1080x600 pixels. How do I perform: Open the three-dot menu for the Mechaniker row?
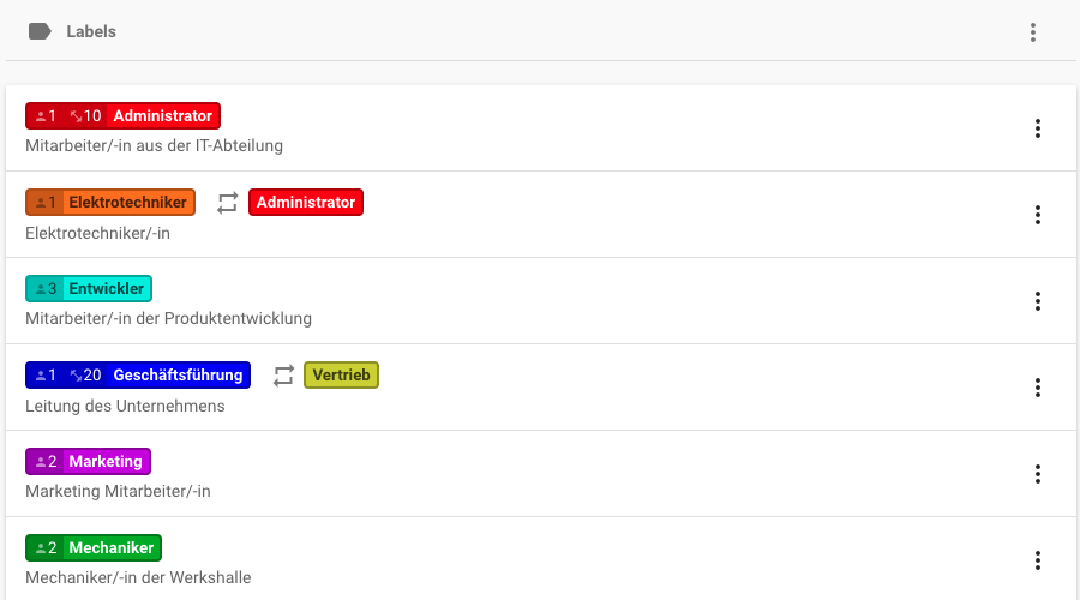coord(1038,560)
